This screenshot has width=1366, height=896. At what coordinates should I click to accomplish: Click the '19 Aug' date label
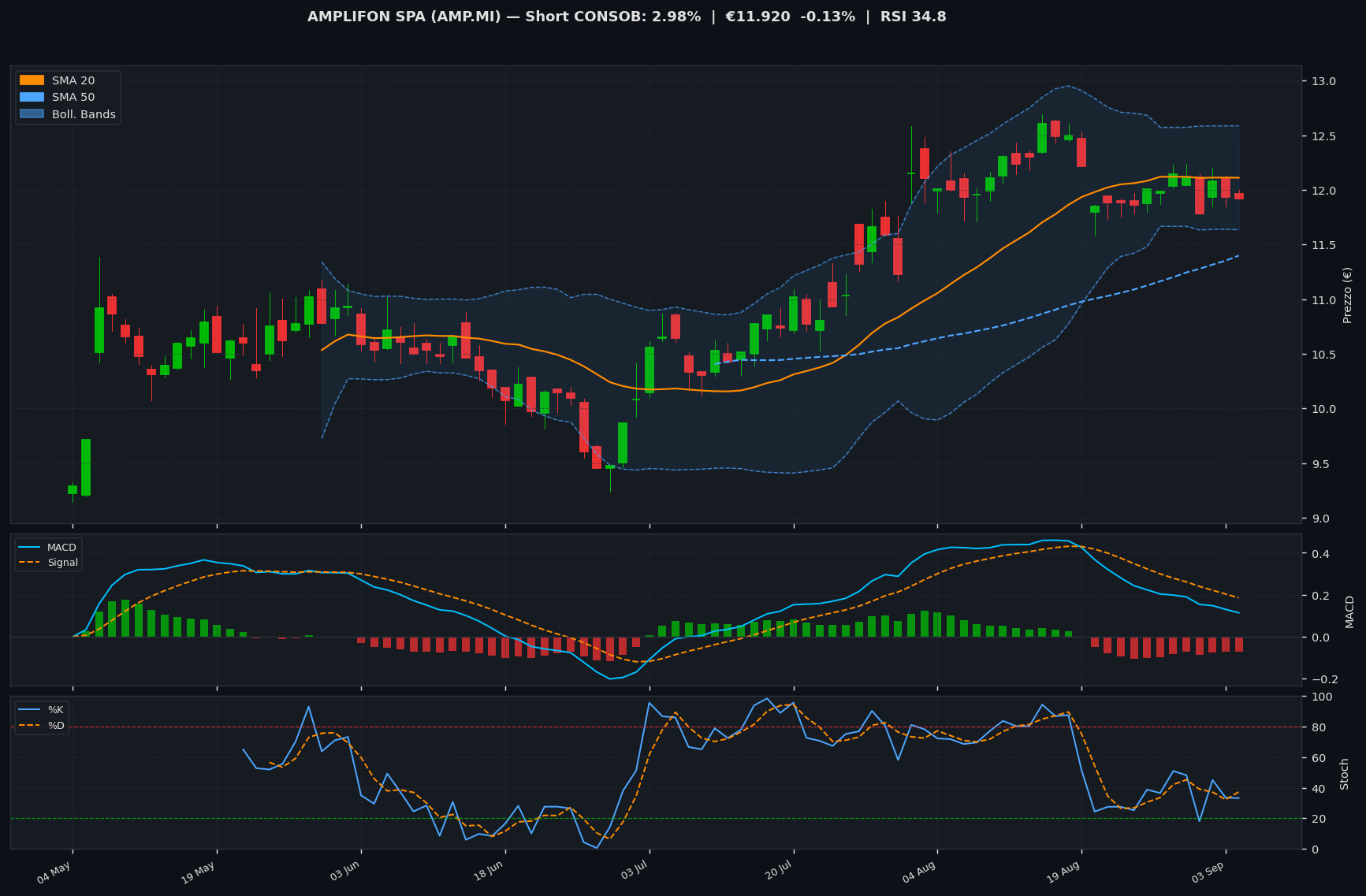[x=1064, y=872]
